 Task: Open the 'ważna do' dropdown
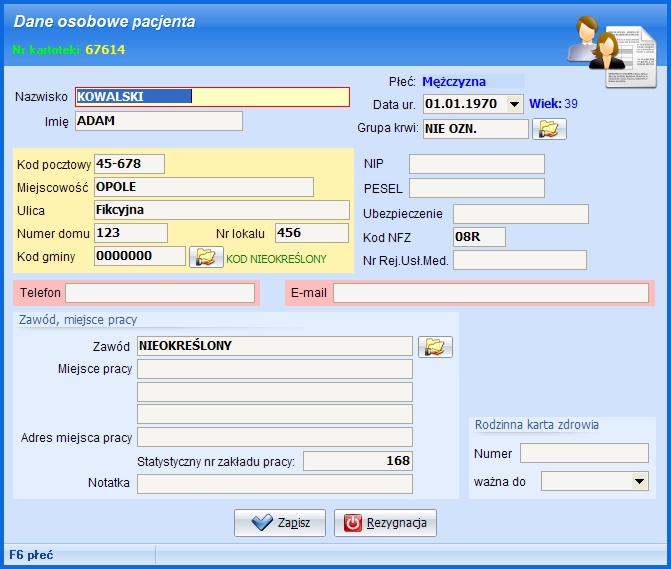point(640,482)
